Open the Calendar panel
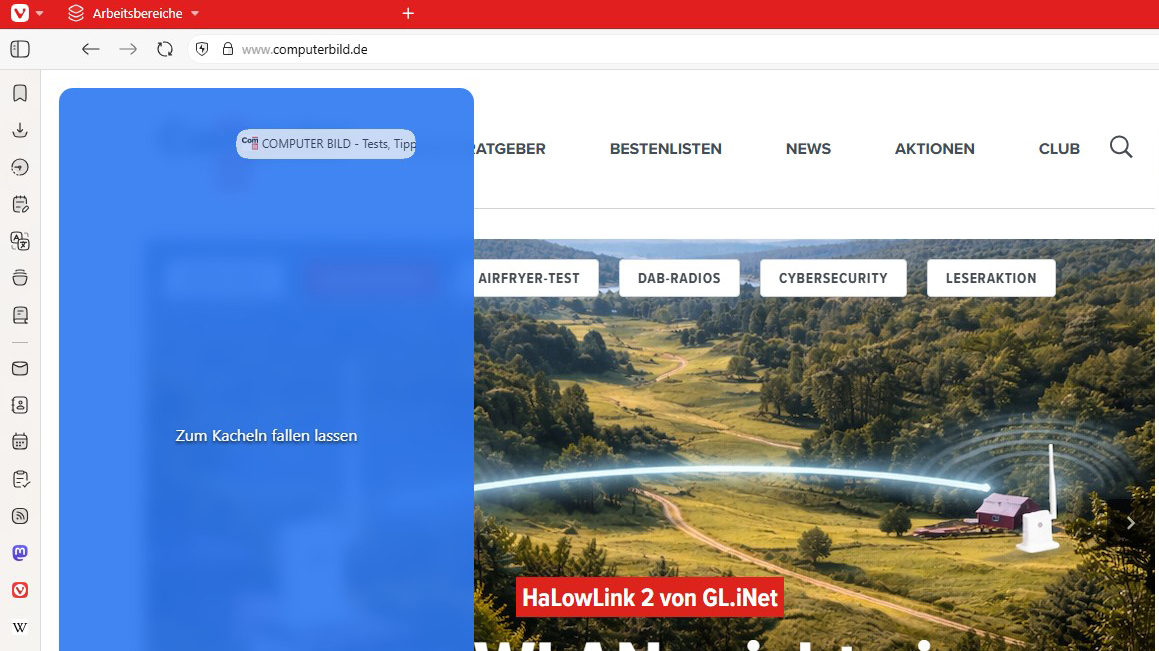The image size is (1159, 651). [x=20, y=442]
